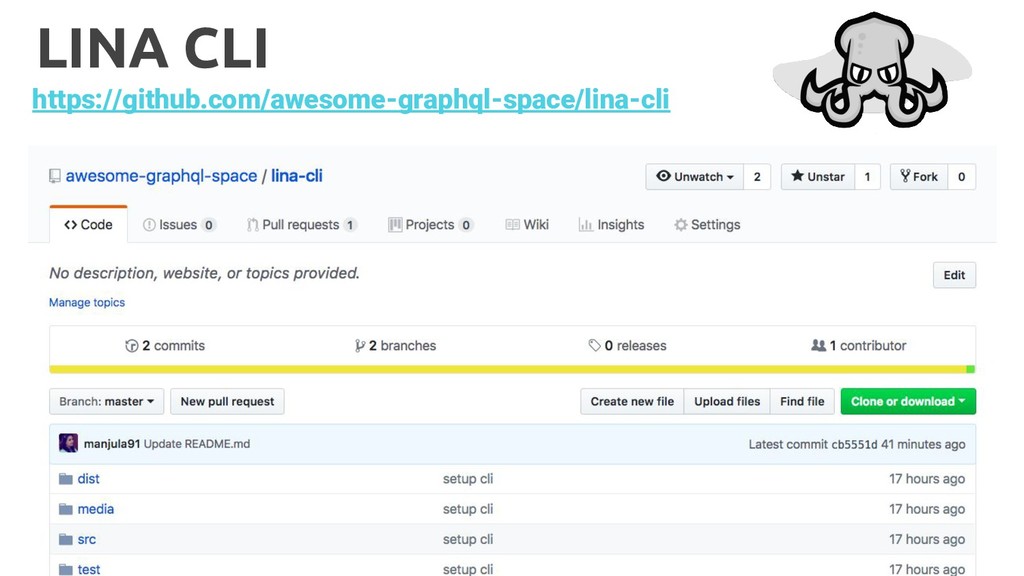Expand Clone or download menu
The width and height of the screenshot is (1024, 576).
908,402
